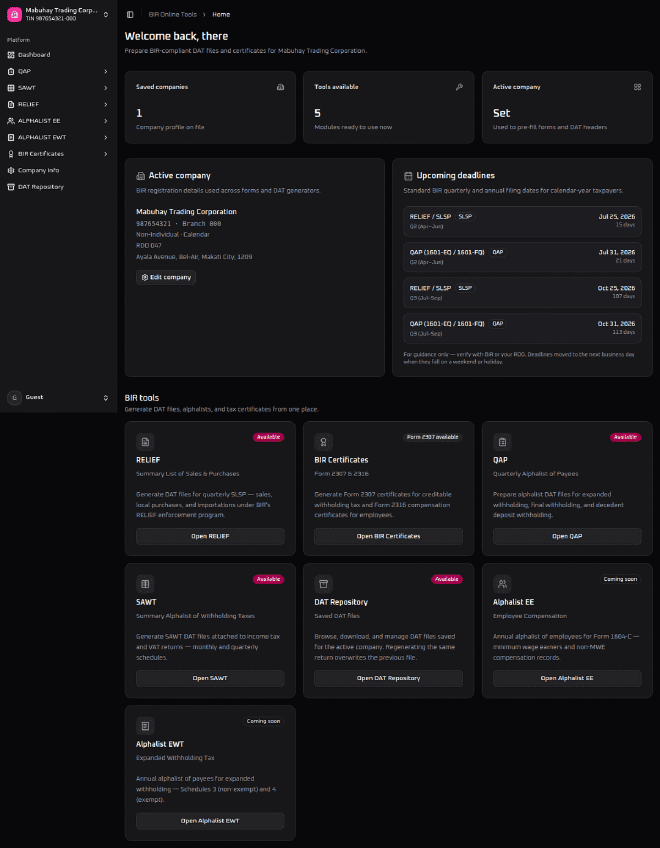Click the ALPHALIST EWT icon in the sidebar
The width and height of the screenshot is (660, 848).
11,137
